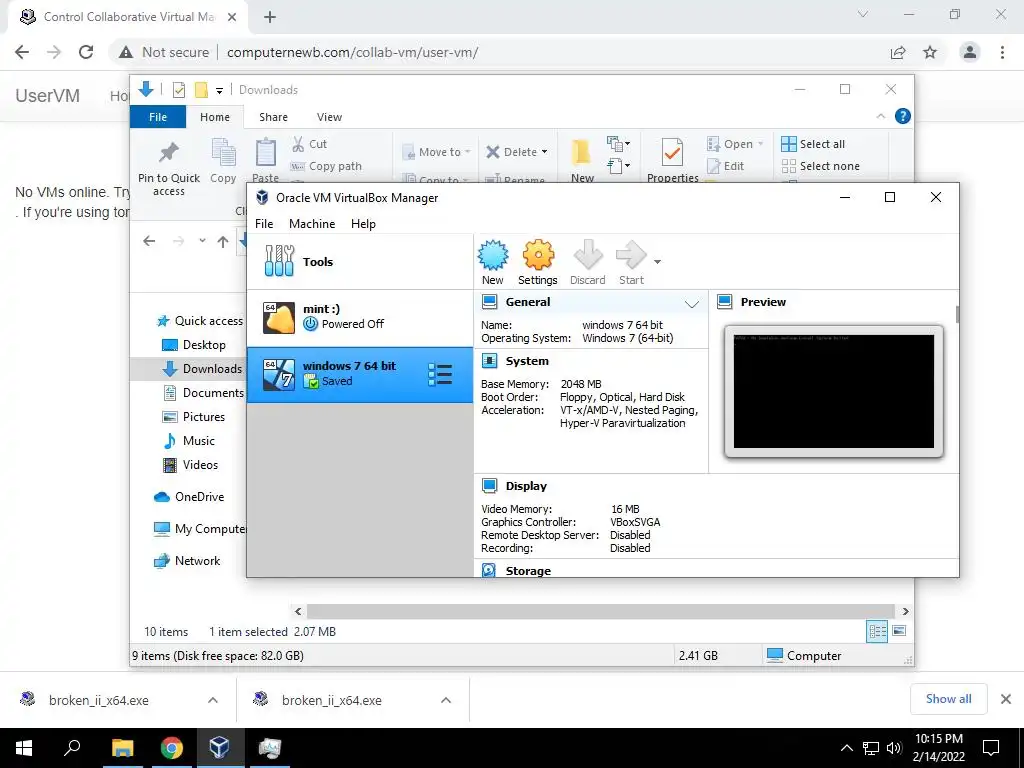Select Pictures in Explorer sidebar
Viewport: 1024px width, 768px height.
coord(193,417)
